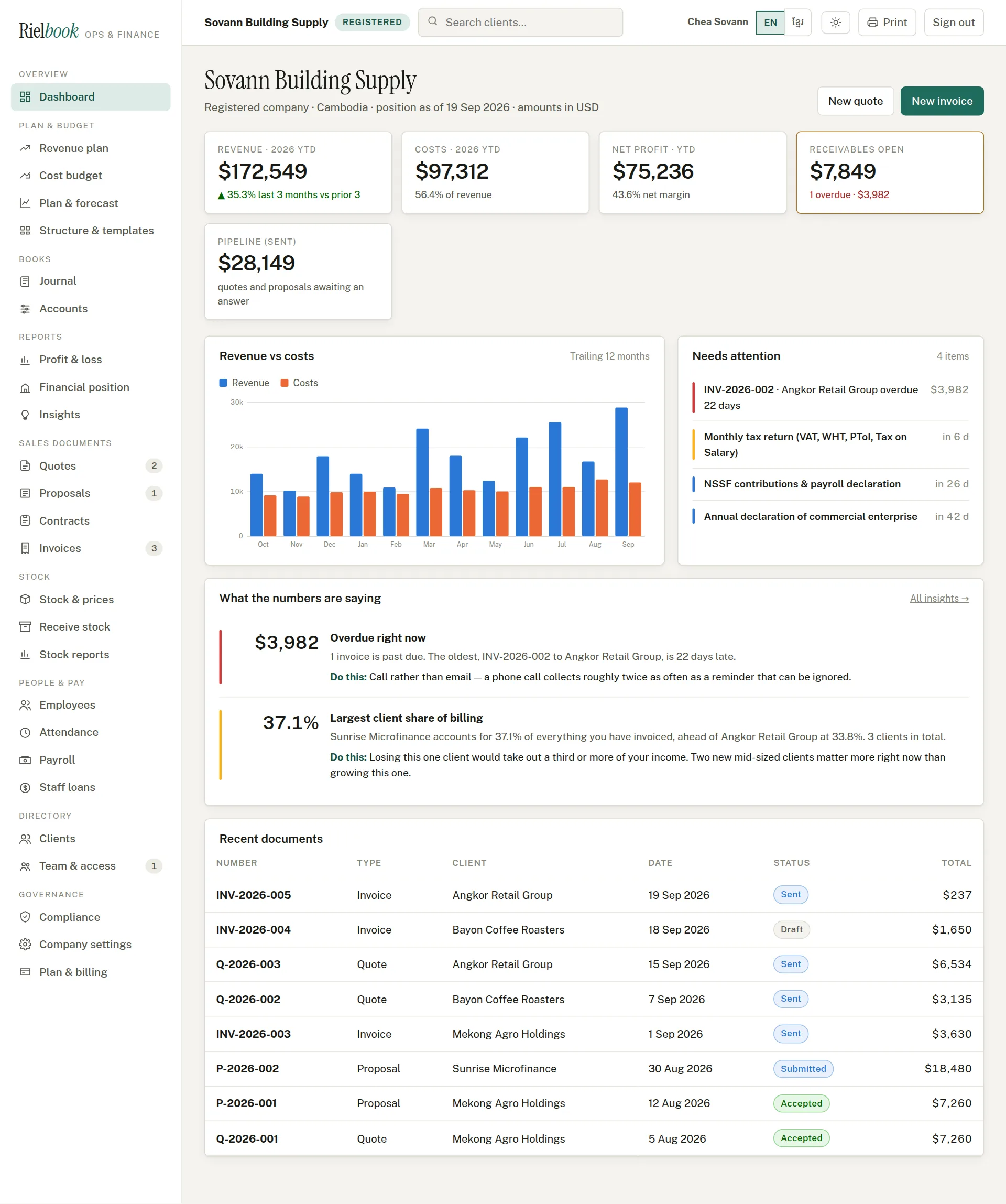Open NSSF contributions attention item
Viewport: 1006px width, 1204px height.
pos(830,484)
